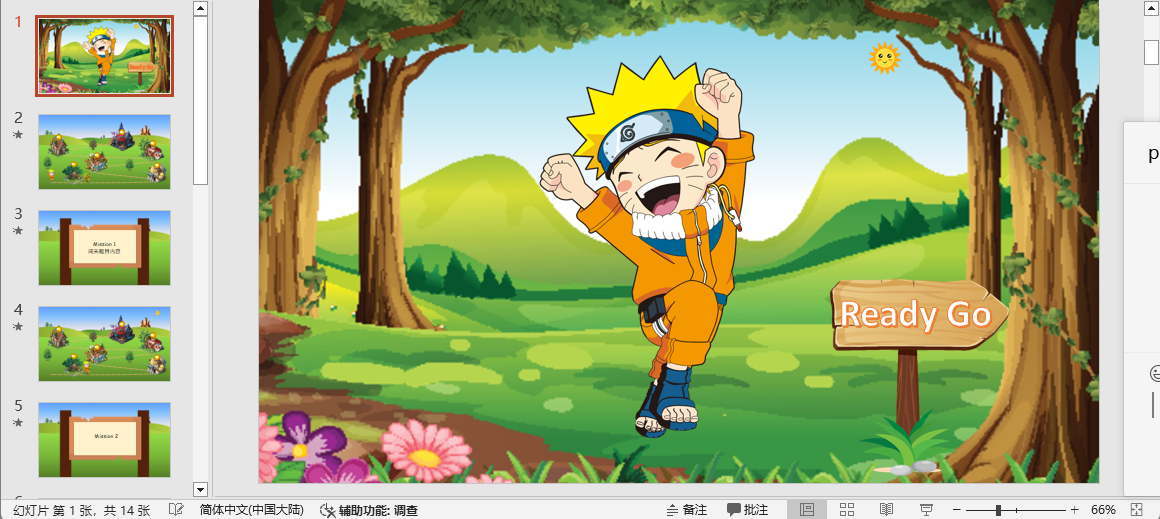Viewport: 1160px width, 519px height.
Task: Switch to Reading view
Action: 886,510
